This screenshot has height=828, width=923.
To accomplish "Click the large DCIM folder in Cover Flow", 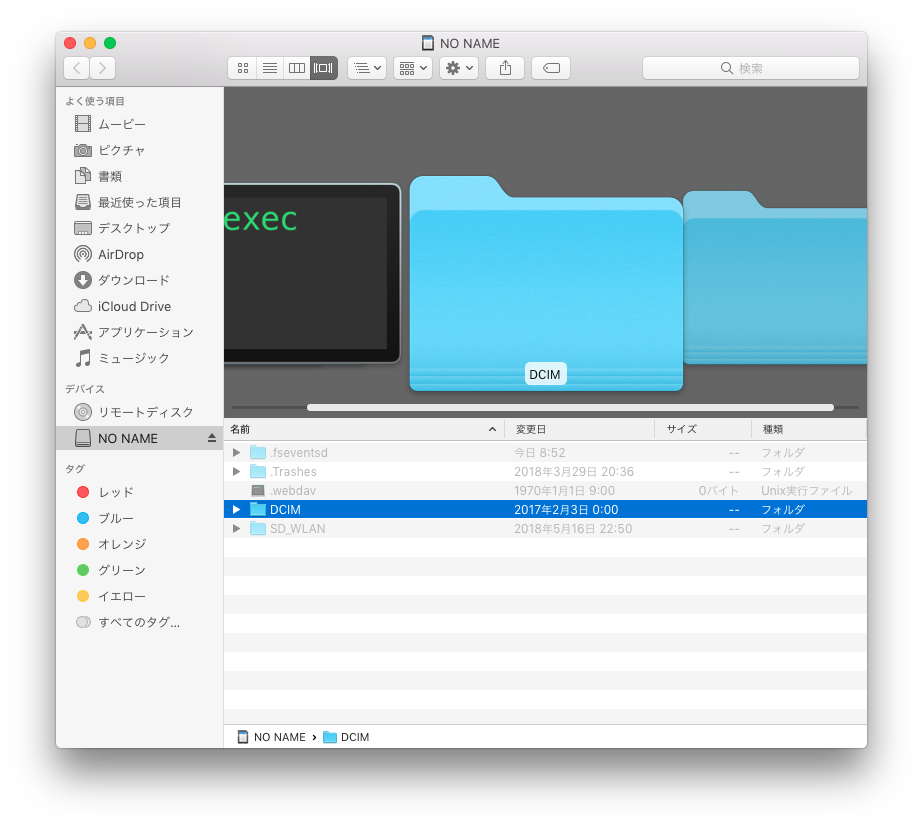I will pyautogui.click(x=546, y=284).
